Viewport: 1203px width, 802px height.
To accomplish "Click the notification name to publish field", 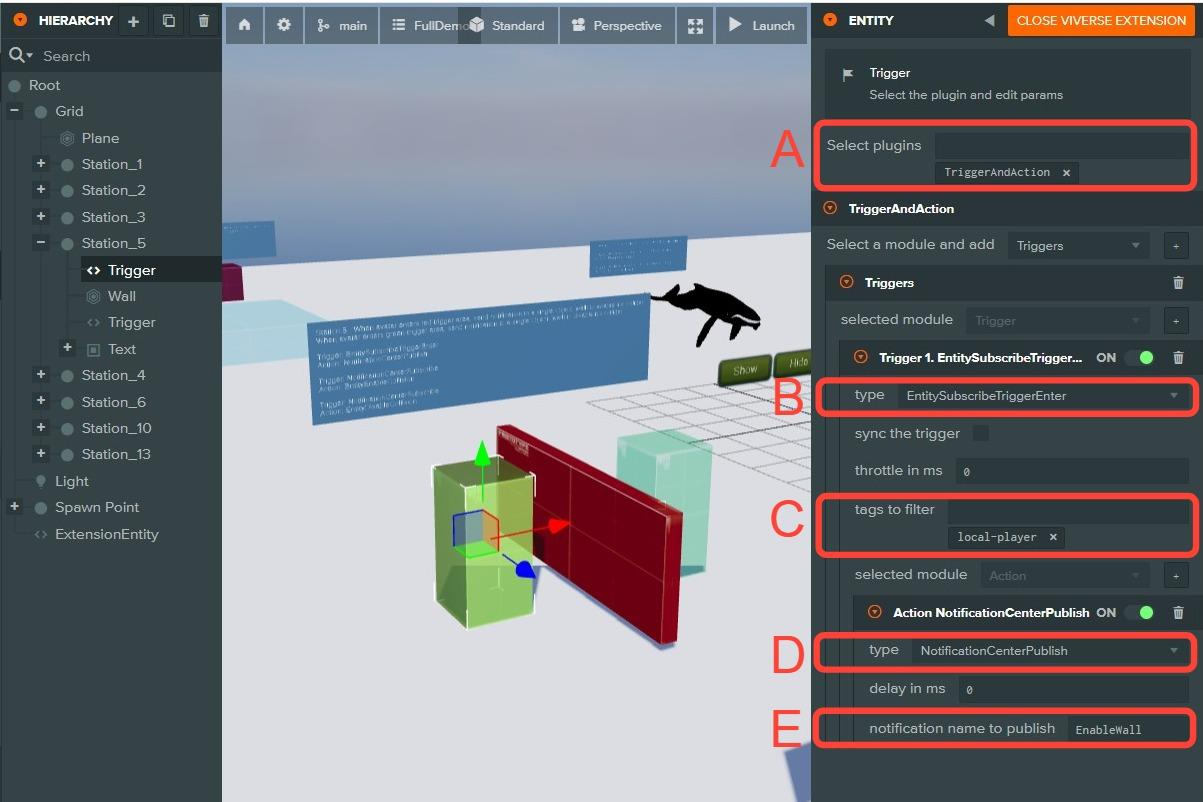I will click(x=1127, y=730).
